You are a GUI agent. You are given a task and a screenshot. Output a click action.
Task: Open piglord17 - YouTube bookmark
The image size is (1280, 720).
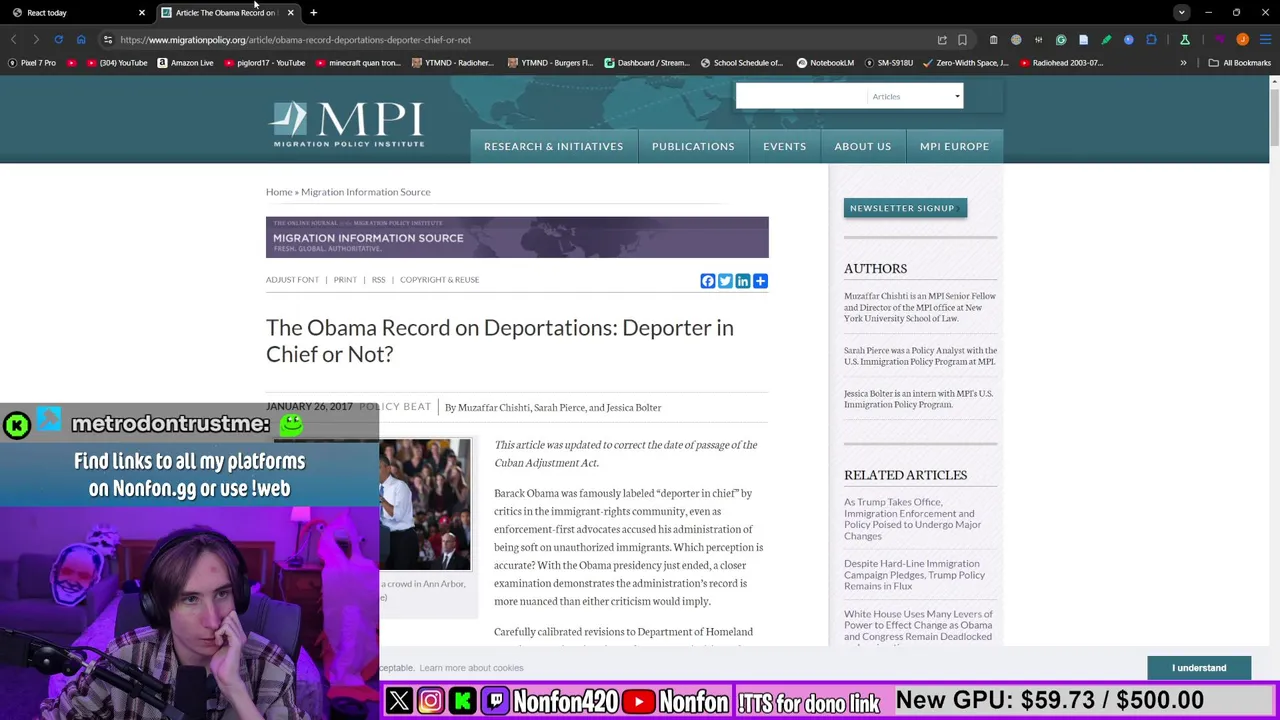click(x=265, y=63)
